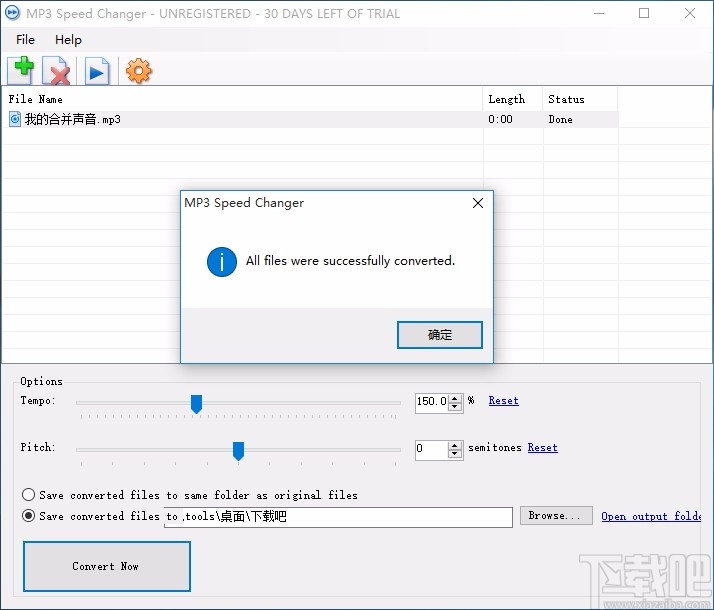Close the main application window
This screenshot has height=610, width=714.
pos(690,13)
